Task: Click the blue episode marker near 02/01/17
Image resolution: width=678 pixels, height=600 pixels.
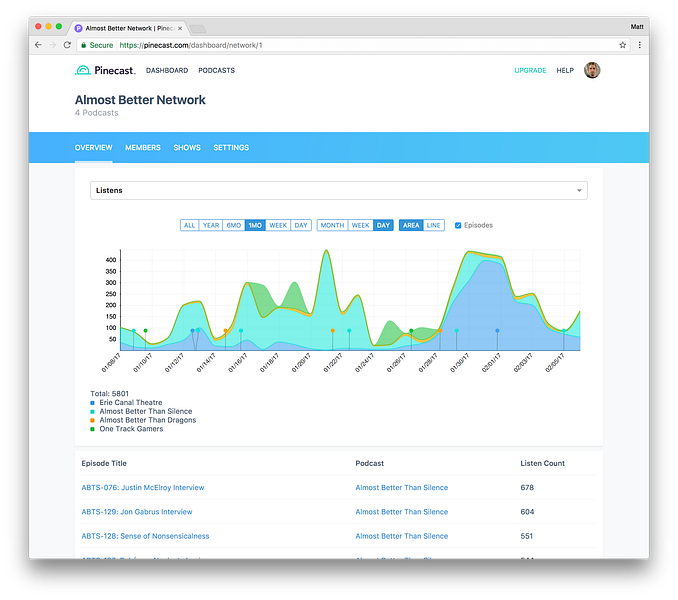Action: click(x=497, y=331)
